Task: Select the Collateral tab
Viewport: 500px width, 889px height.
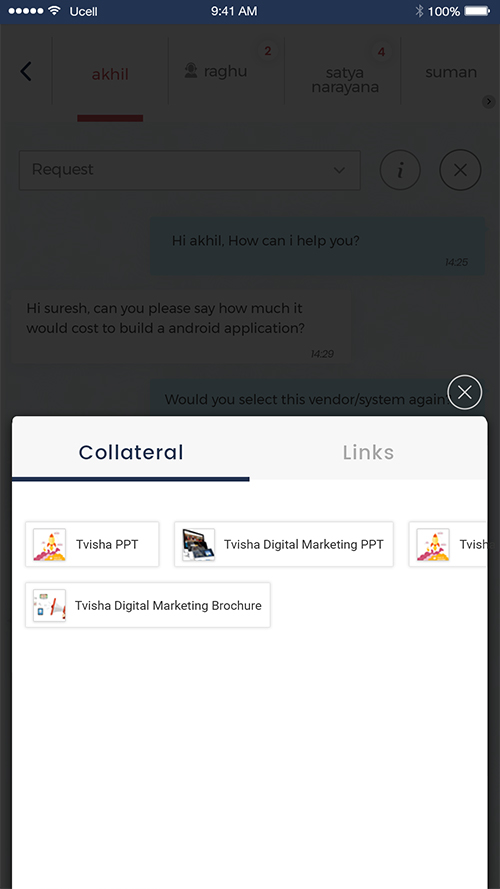Action: tap(131, 452)
